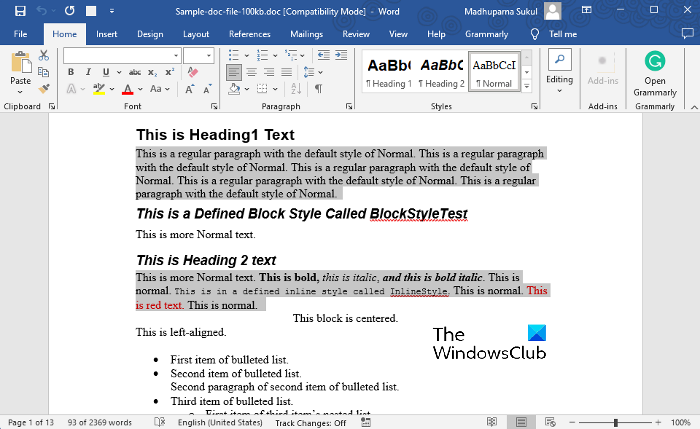Center align the paragraph

pyautogui.click(x=251, y=72)
